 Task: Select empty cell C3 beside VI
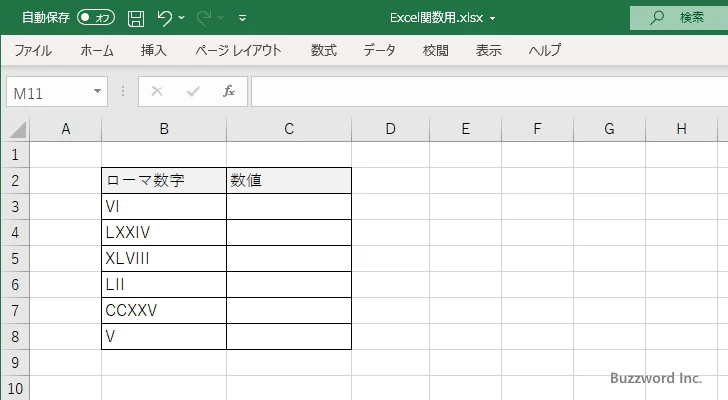pyautogui.click(x=289, y=206)
